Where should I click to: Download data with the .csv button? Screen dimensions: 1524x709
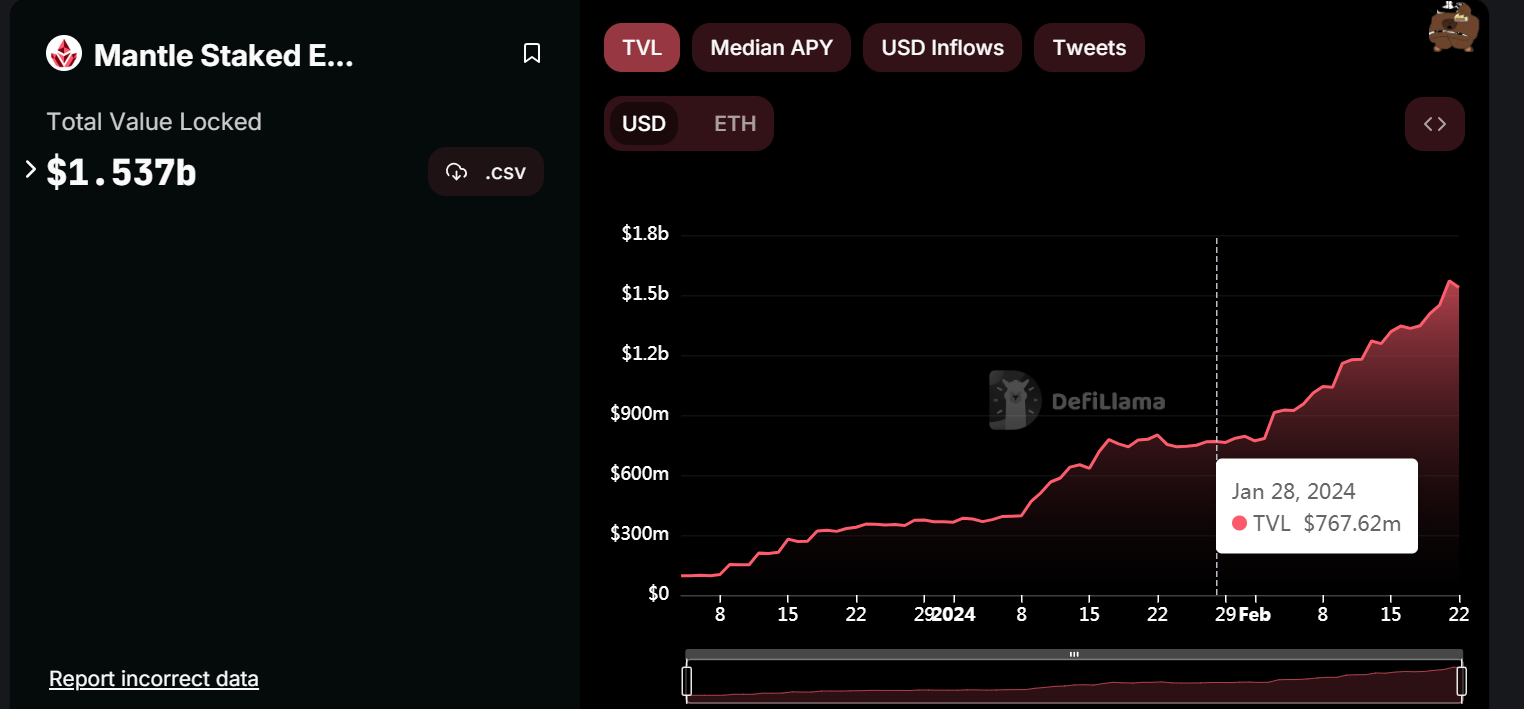click(486, 172)
